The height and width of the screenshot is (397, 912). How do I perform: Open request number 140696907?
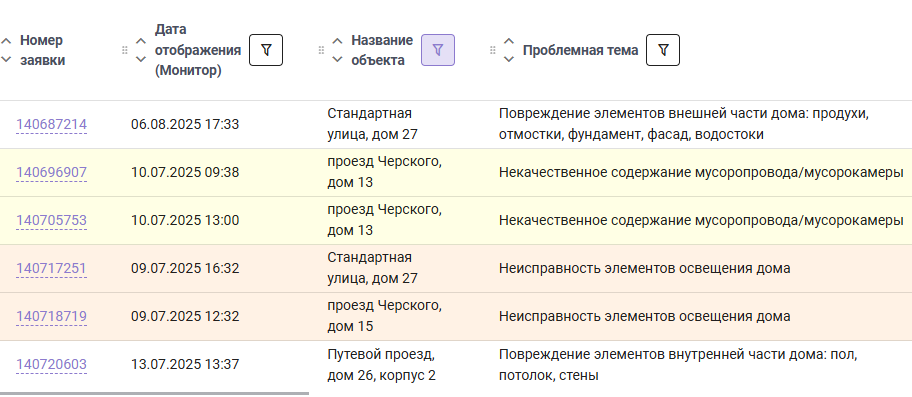(51, 173)
